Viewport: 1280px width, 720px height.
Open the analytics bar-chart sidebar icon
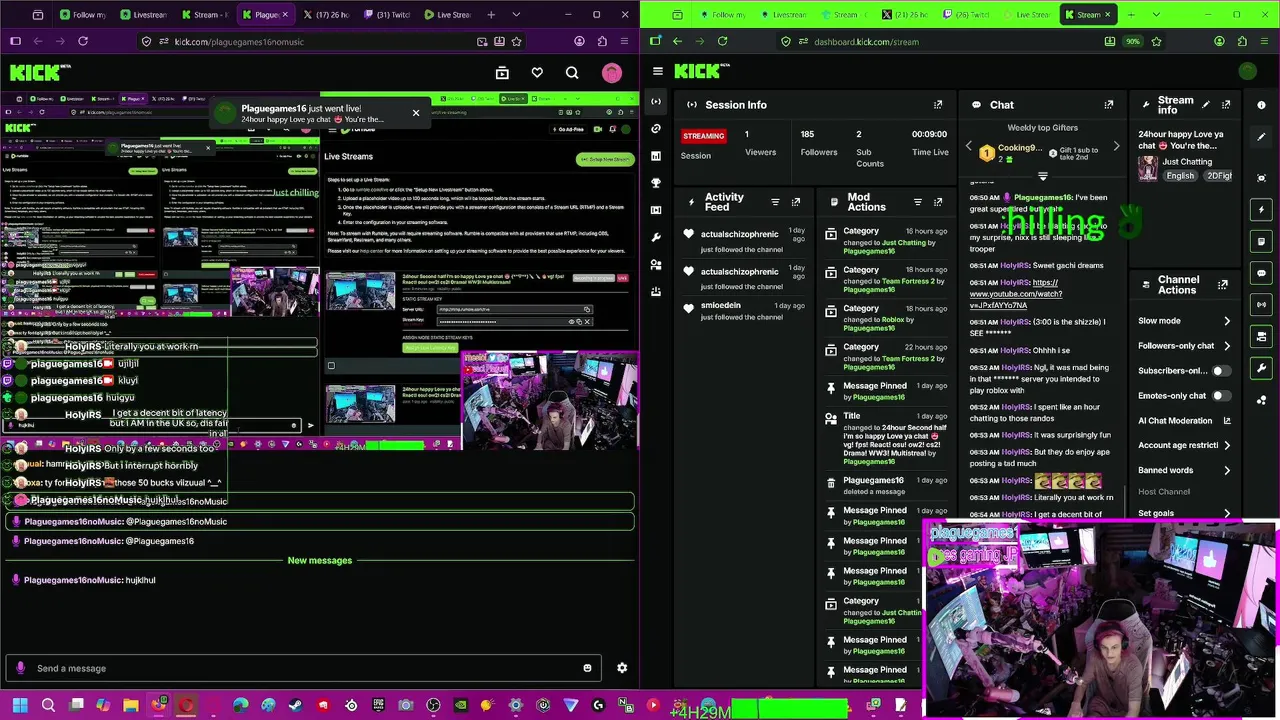point(656,155)
